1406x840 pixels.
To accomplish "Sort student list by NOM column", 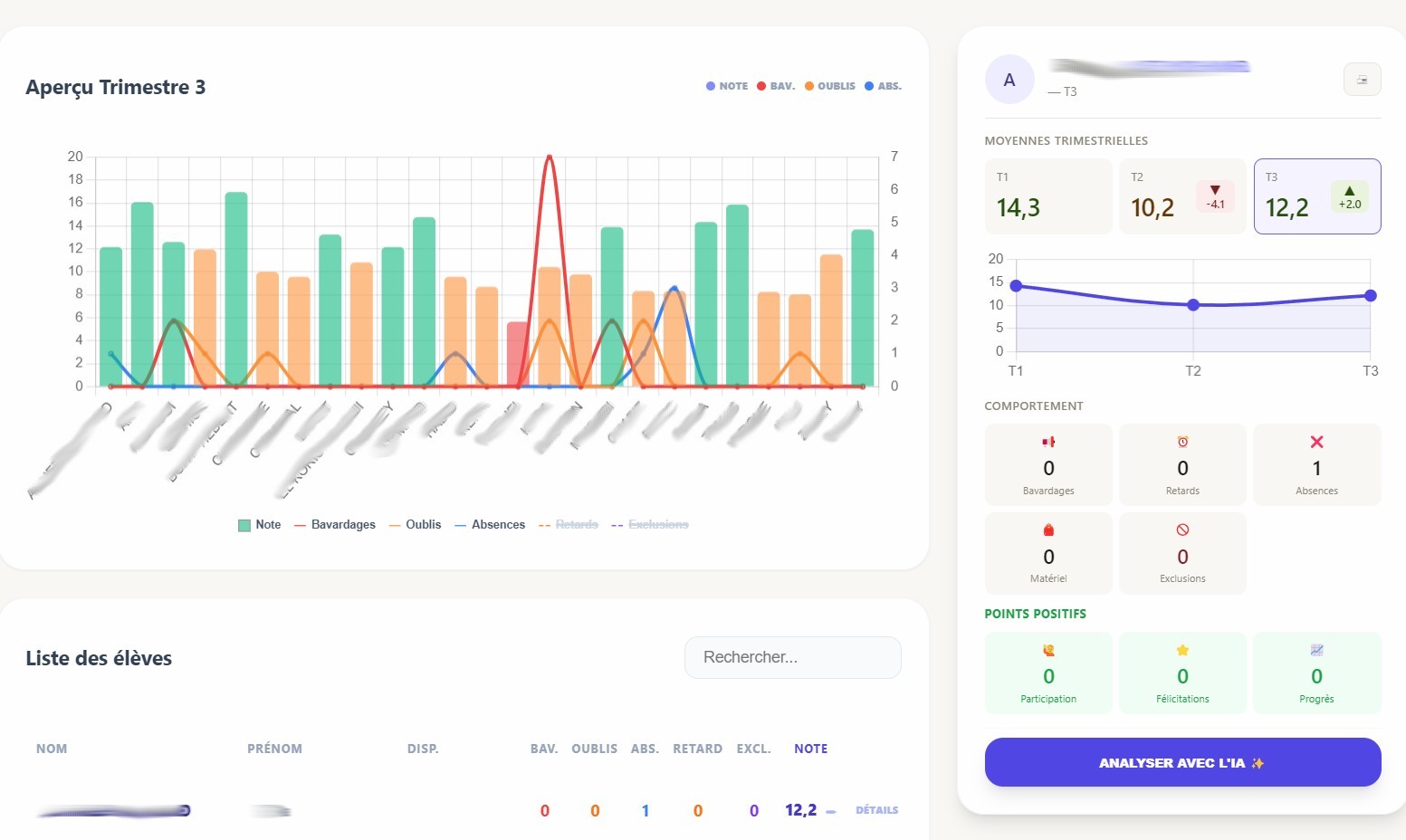I will point(52,749).
